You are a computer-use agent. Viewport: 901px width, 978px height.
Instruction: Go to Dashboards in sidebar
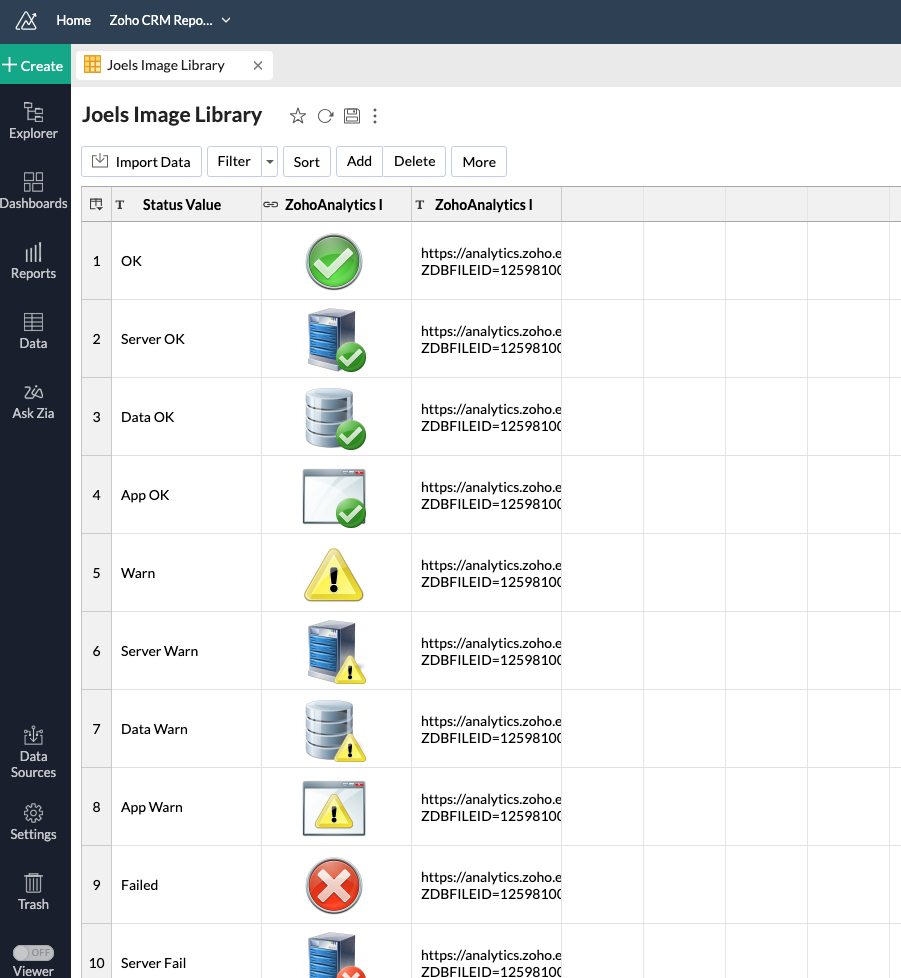[33, 190]
